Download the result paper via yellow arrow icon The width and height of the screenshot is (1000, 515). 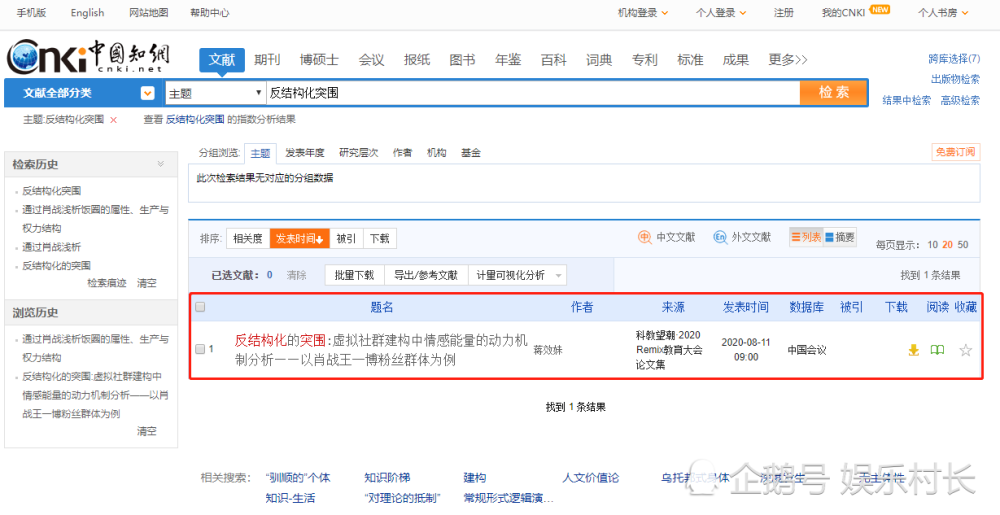913,350
